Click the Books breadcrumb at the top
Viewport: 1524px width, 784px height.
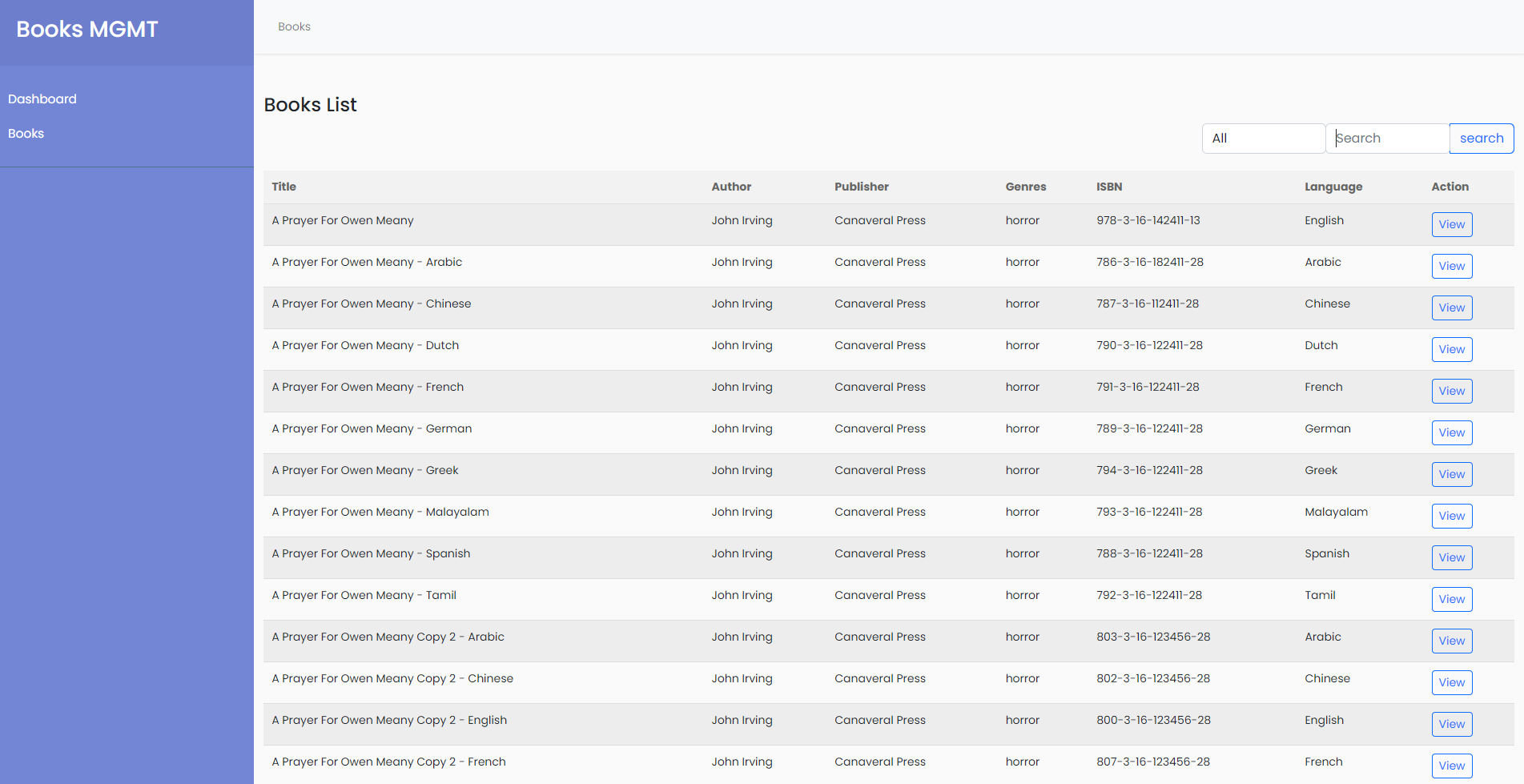294,26
